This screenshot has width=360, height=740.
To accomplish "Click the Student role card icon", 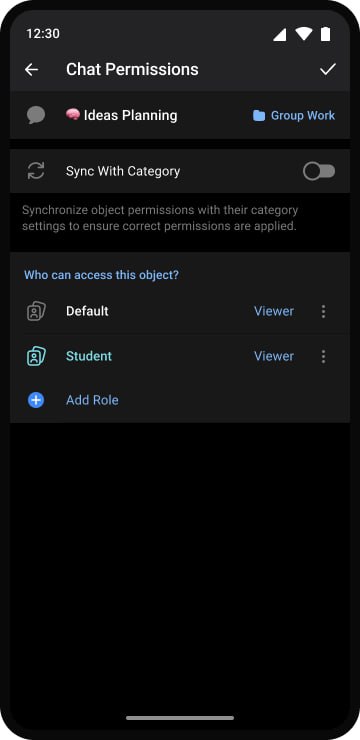I will coord(36,356).
